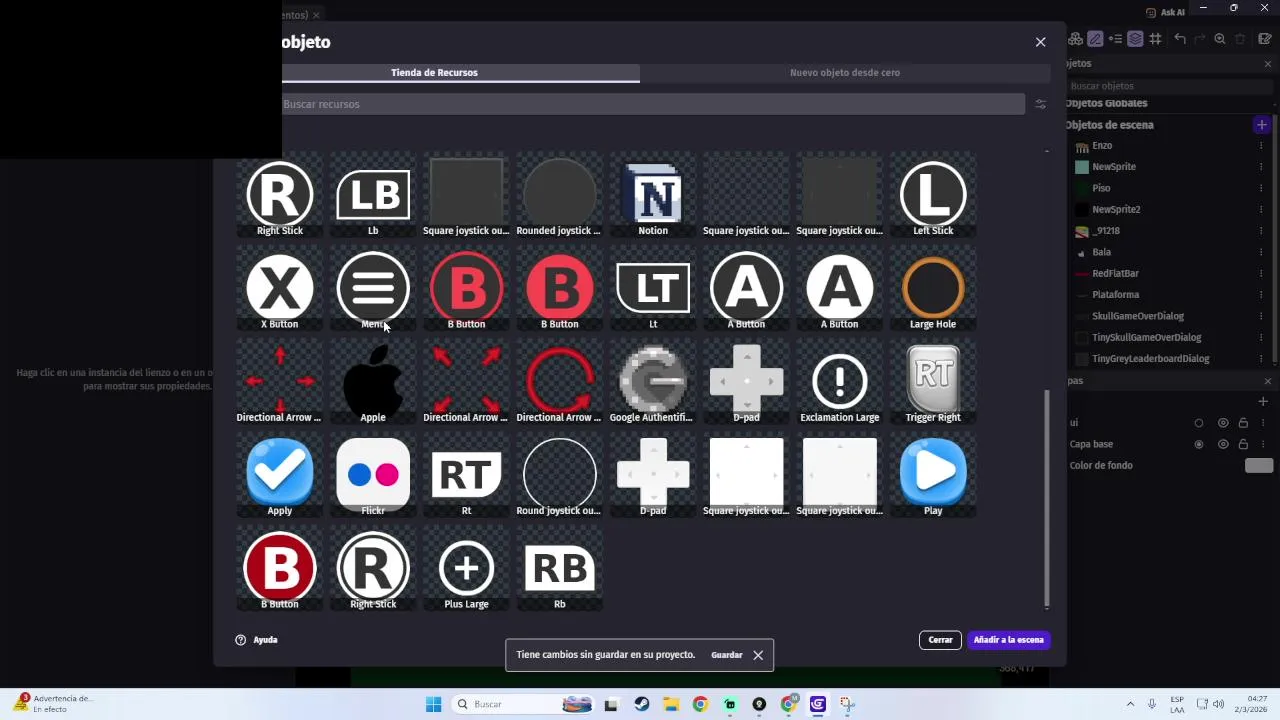Add a new layer with plus icon

(x=1262, y=401)
